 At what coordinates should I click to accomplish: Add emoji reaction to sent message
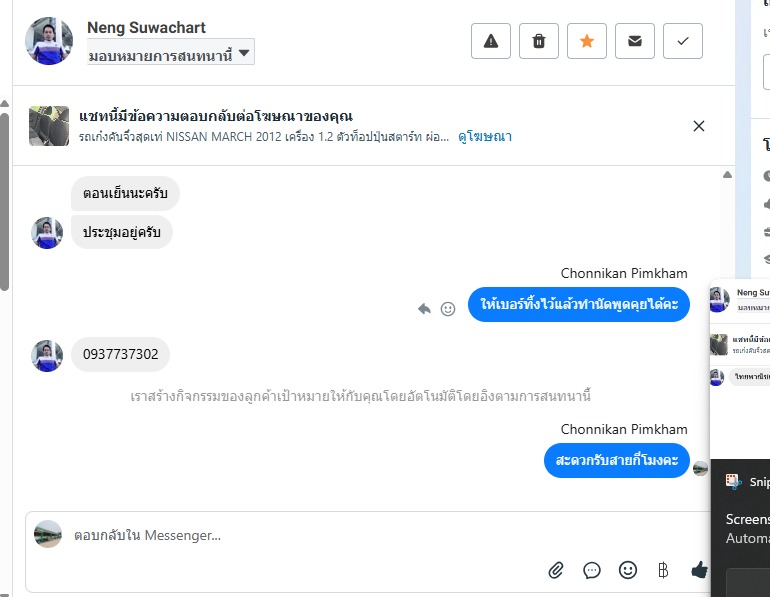(448, 309)
